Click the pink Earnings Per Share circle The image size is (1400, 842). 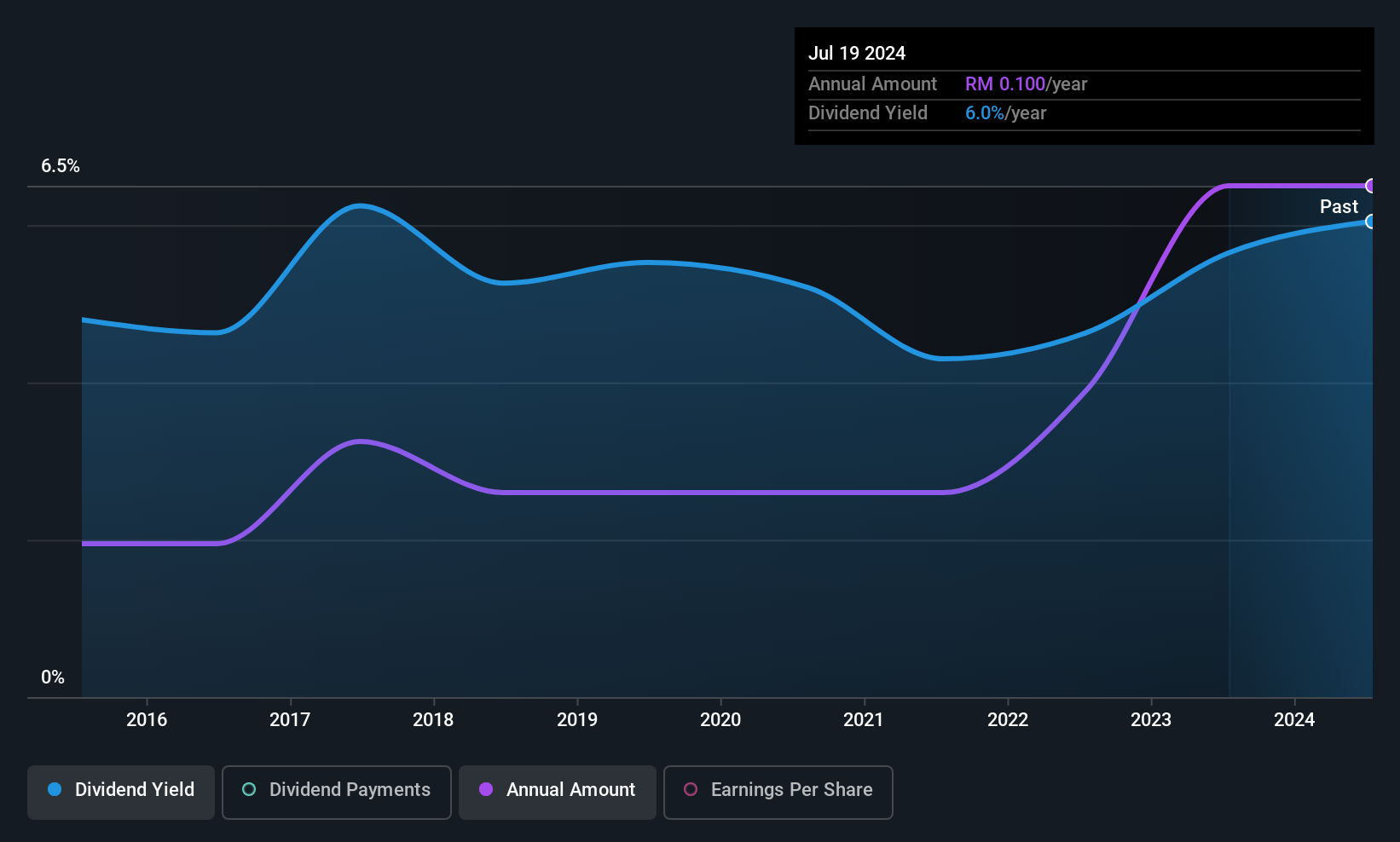pos(691,789)
